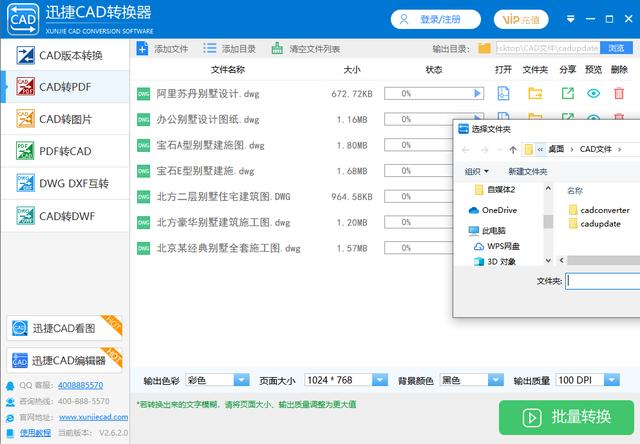Start converting 阿里苏丹别墅设计.dwg via play arrow
This screenshot has height=444, width=640.
coord(477,93)
